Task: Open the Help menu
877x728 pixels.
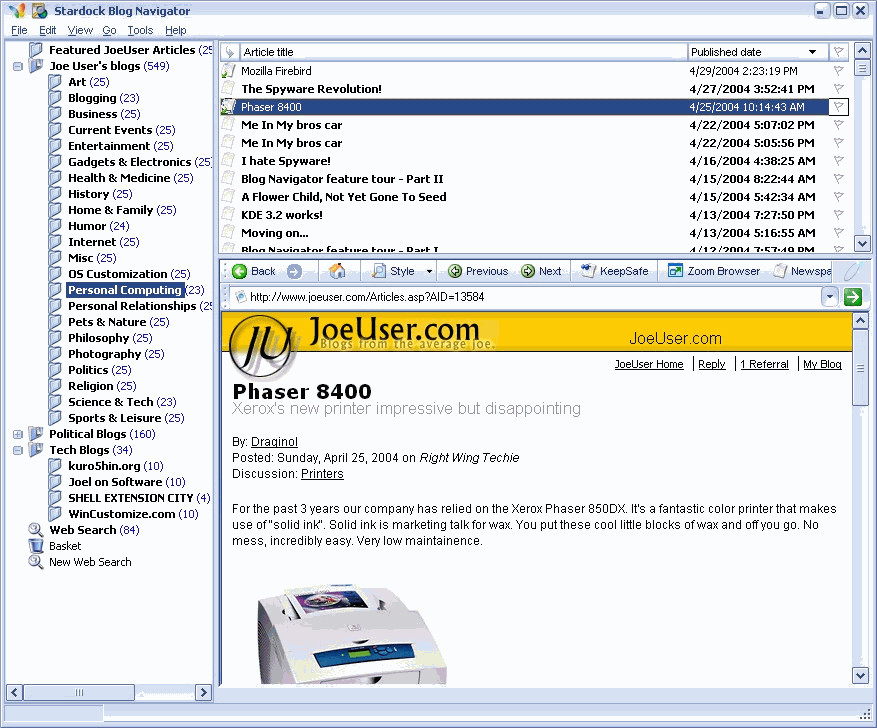Action: tap(176, 30)
